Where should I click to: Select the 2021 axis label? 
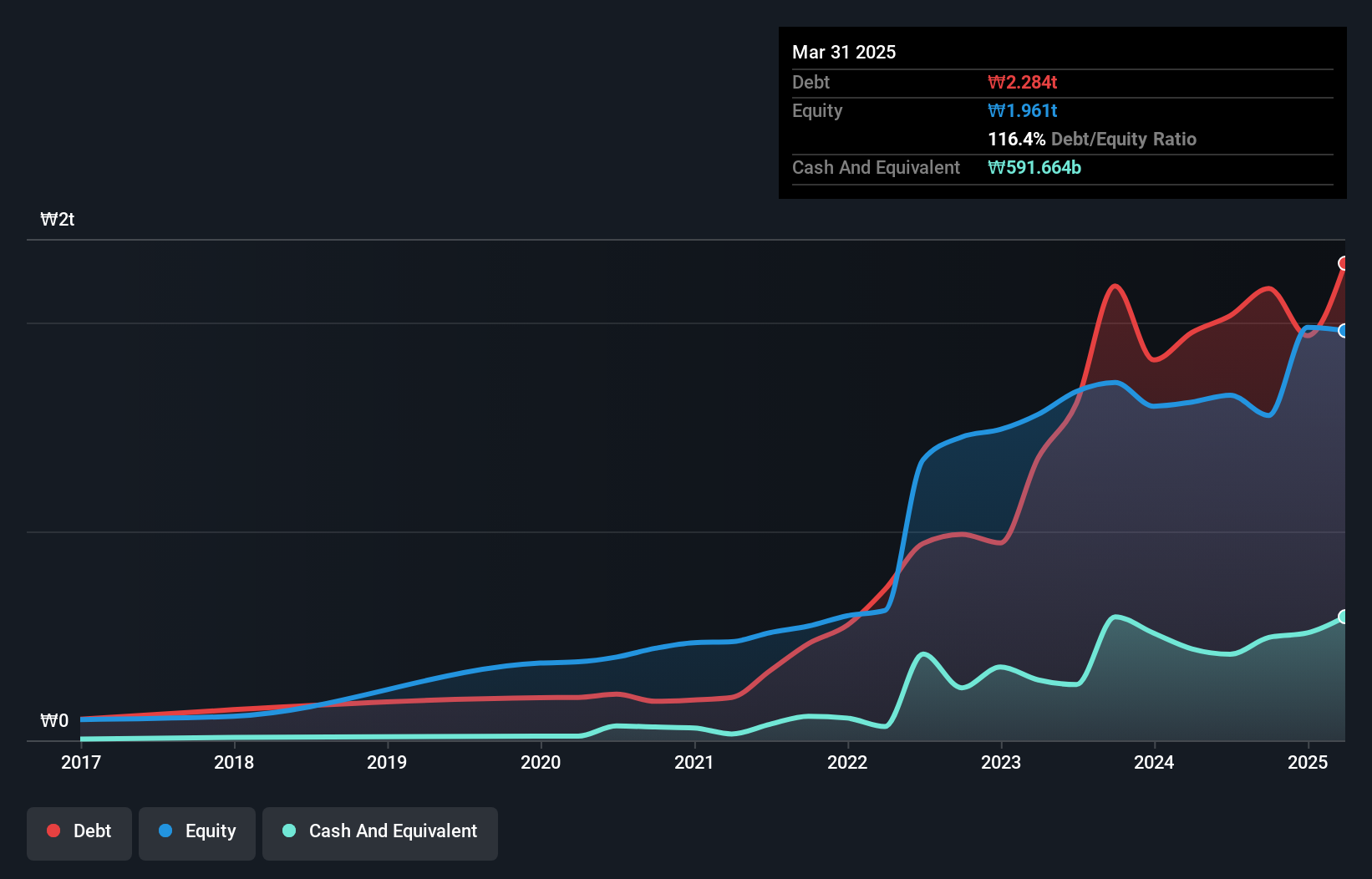pyautogui.click(x=694, y=762)
